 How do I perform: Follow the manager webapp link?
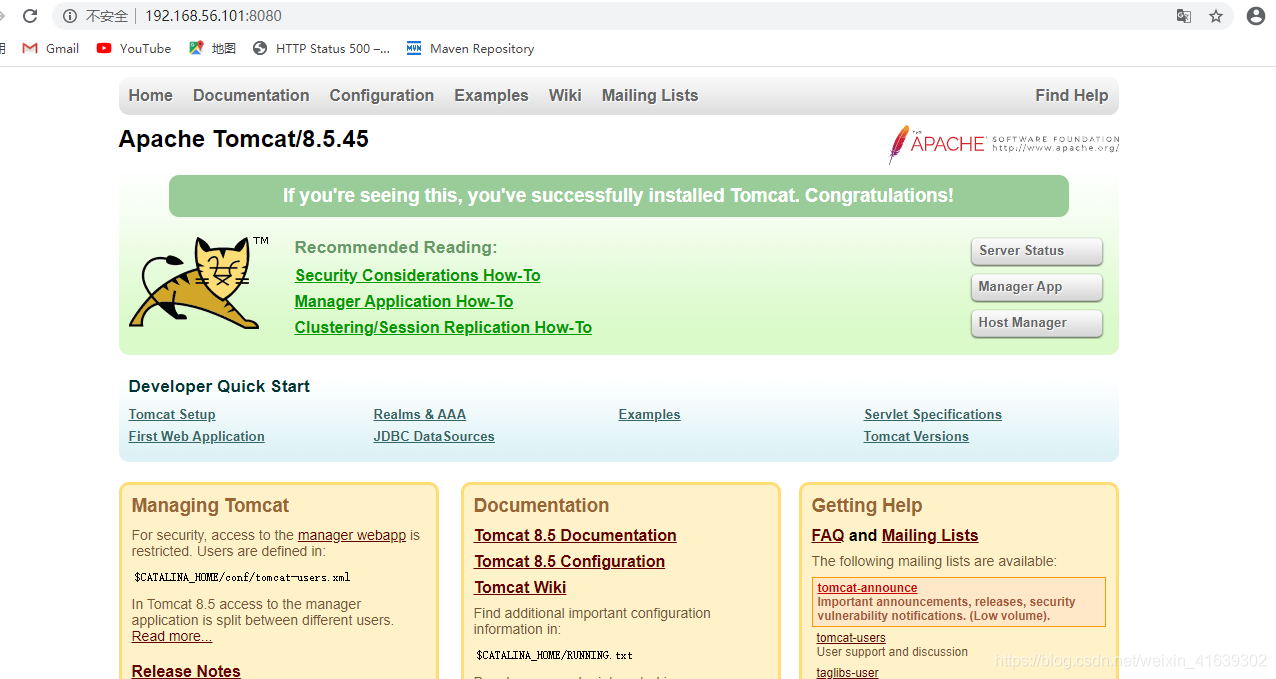tap(352, 536)
